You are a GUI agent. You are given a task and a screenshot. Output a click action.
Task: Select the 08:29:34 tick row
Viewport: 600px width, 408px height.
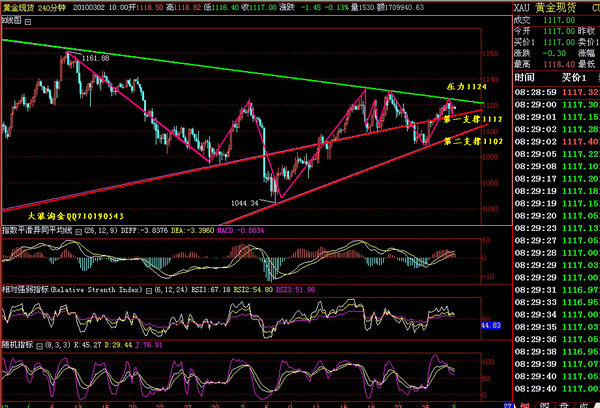pyautogui.click(x=557, y=315)
